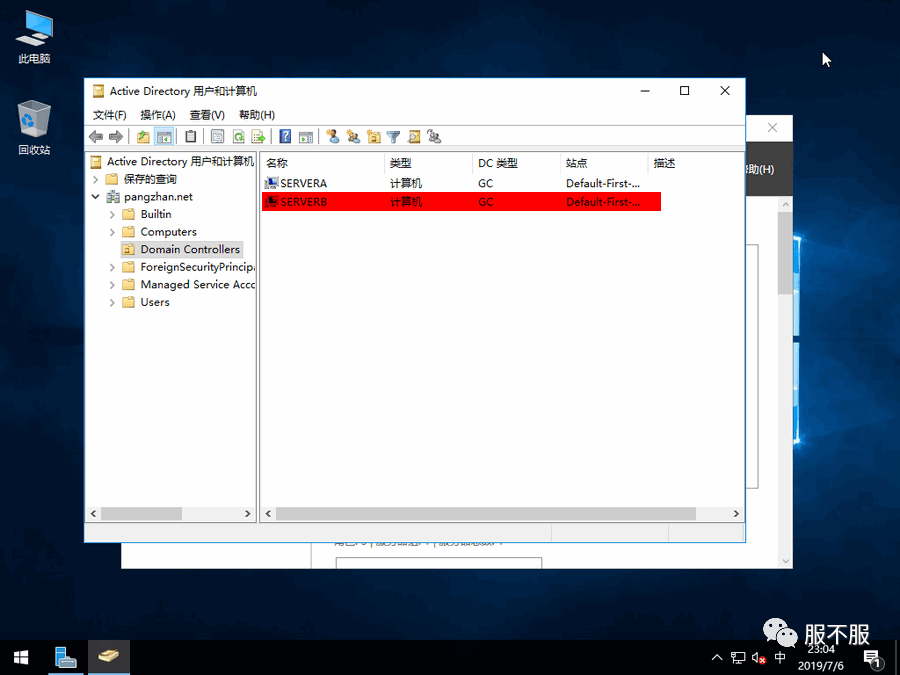Sort by the 类型 column header

coord(428,163)
